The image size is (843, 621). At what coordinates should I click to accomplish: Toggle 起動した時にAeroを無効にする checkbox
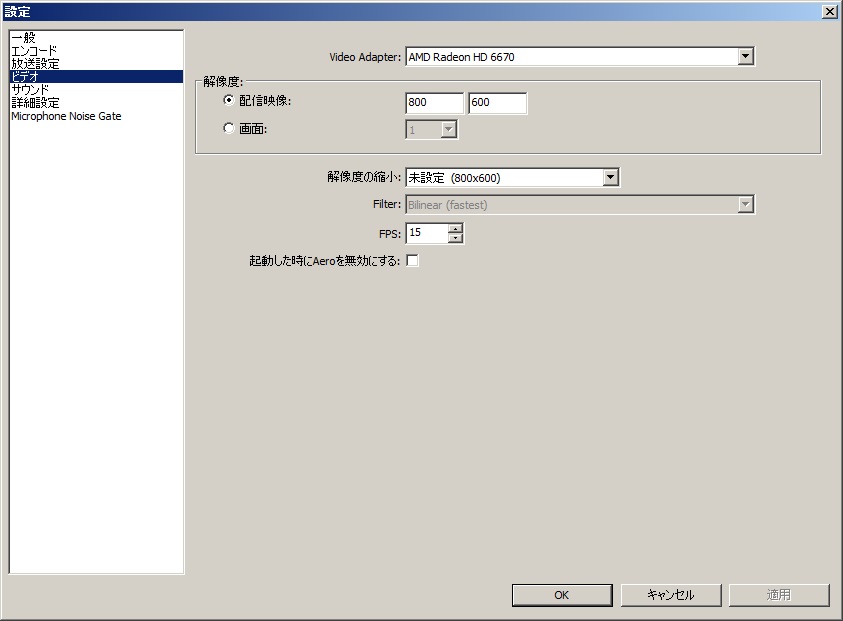click(412, 261)
